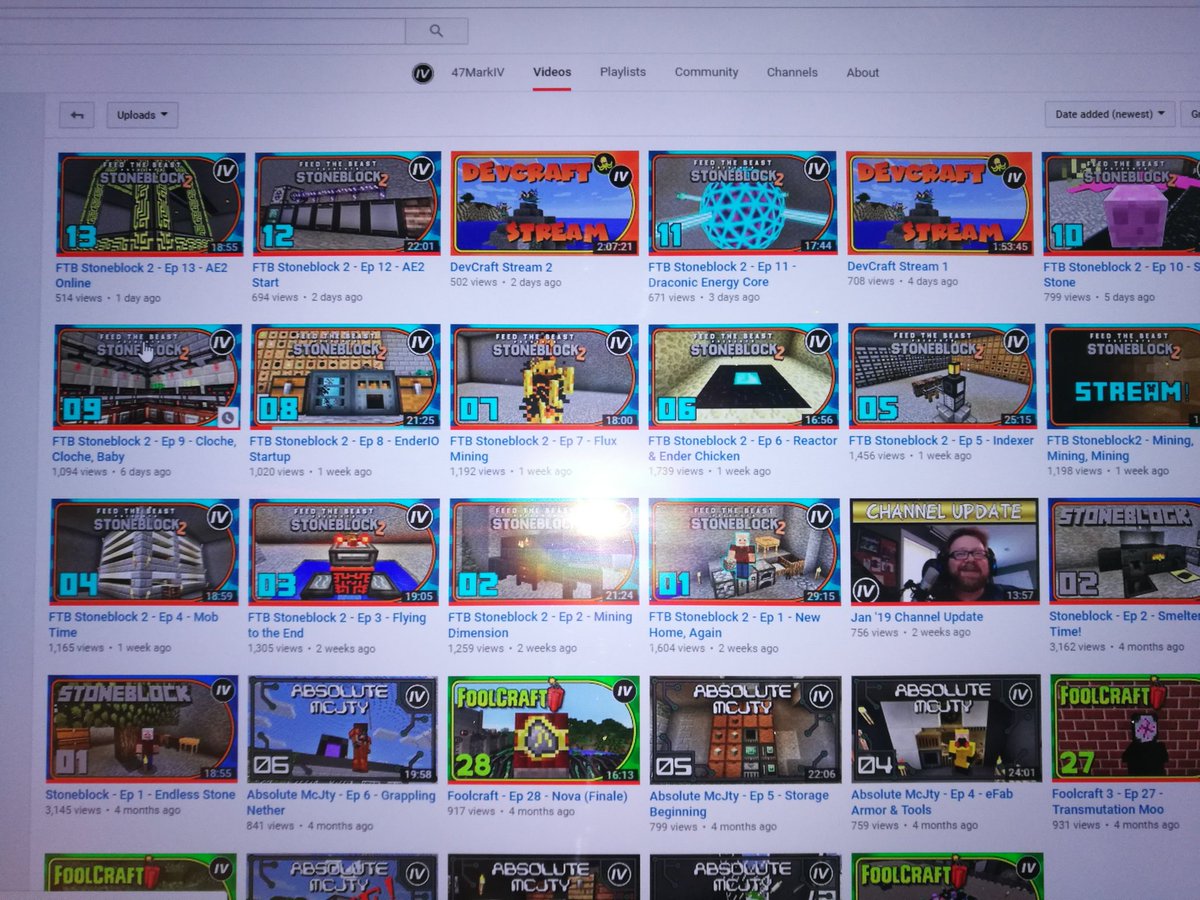Image resolution: width=1200 pixels, height=900 pixels.
Task: Click the back arrow button
Action: pos(76,115)
